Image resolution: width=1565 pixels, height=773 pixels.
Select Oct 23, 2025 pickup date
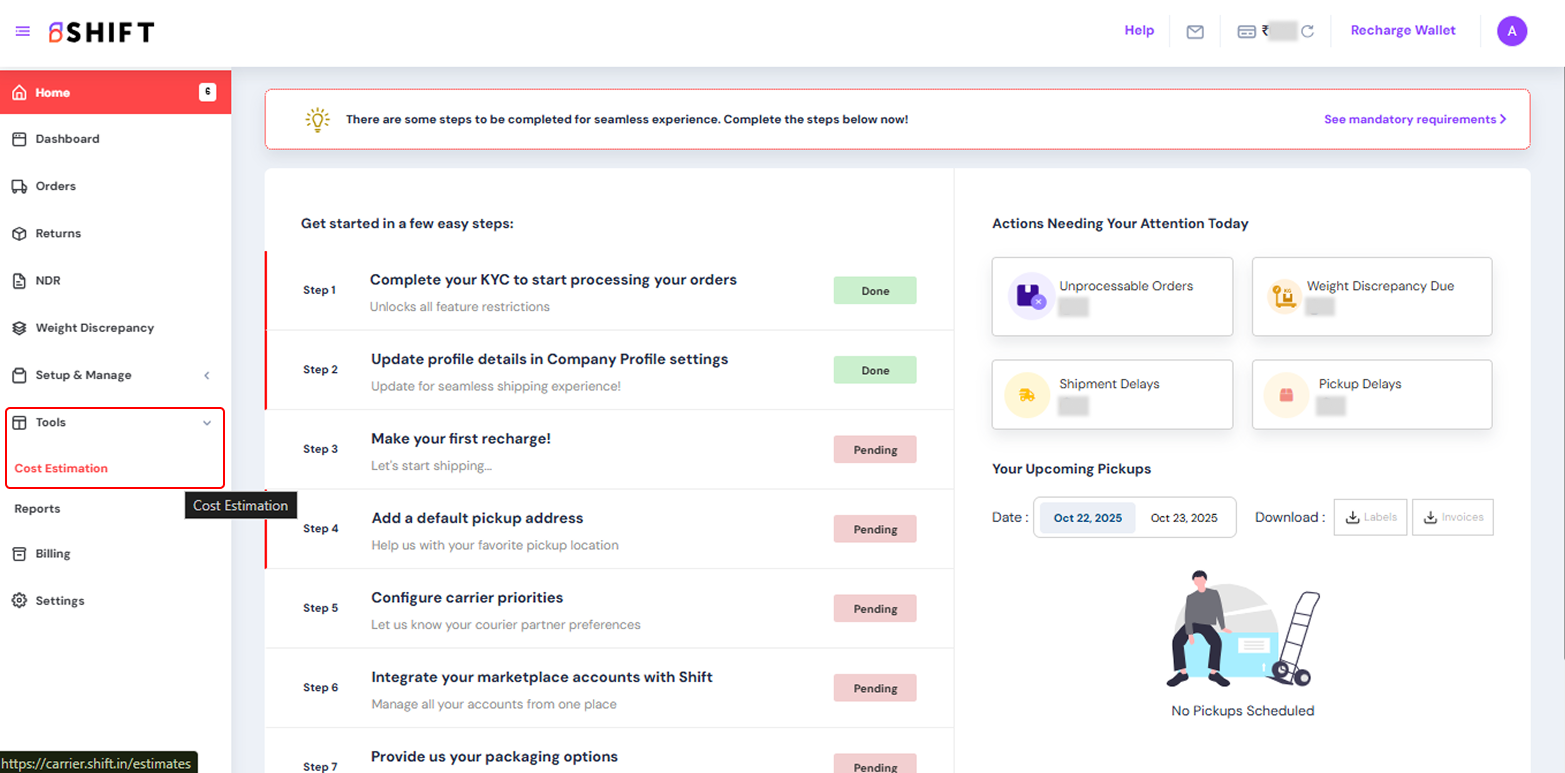[x=1184, y=518]
